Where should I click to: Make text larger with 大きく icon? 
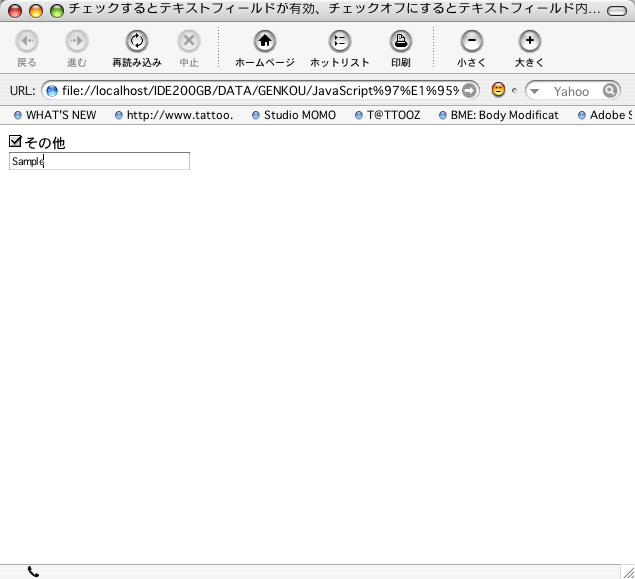coord(529,41)
